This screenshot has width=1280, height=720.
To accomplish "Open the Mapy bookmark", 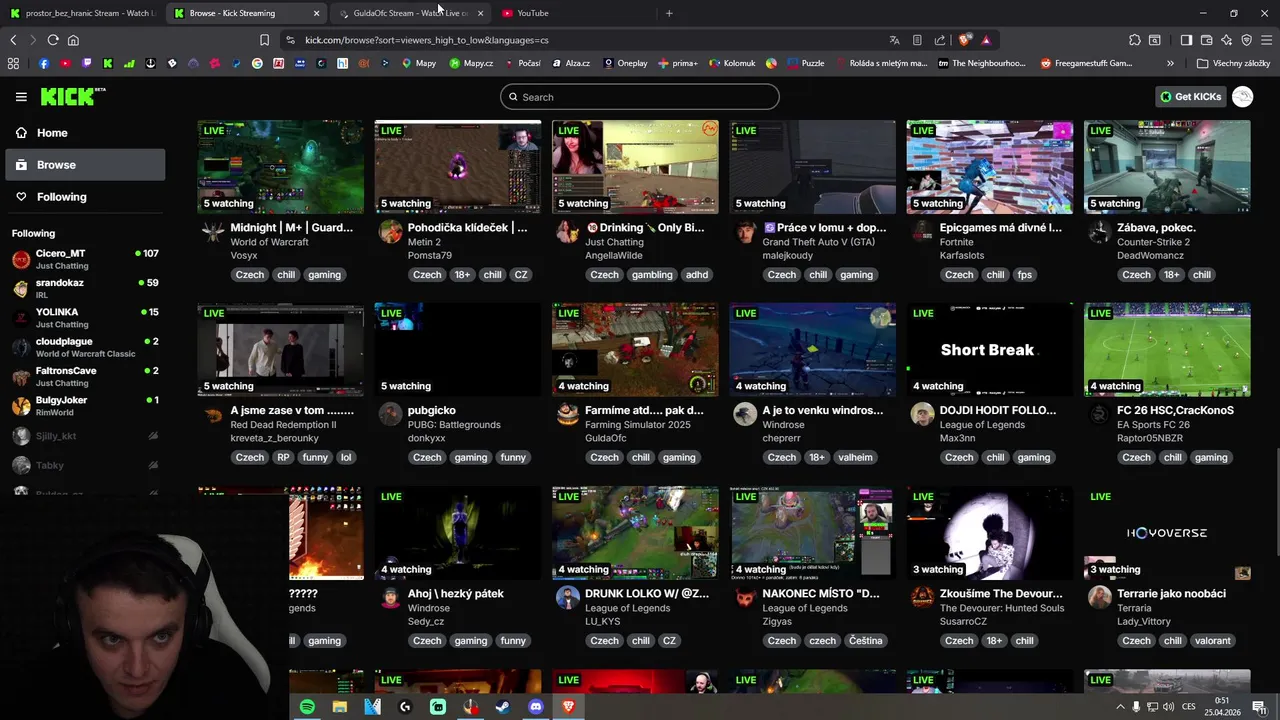I will [419, 63].
